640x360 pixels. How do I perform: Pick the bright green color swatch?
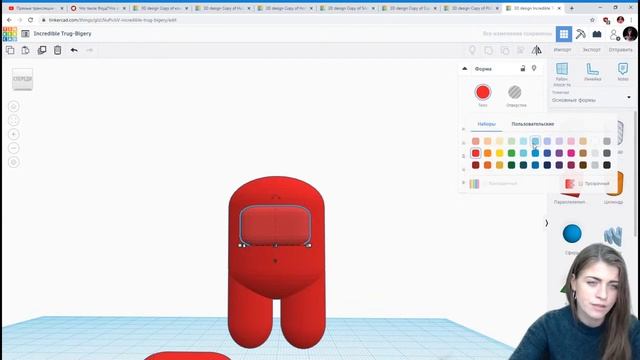[511, 153]
